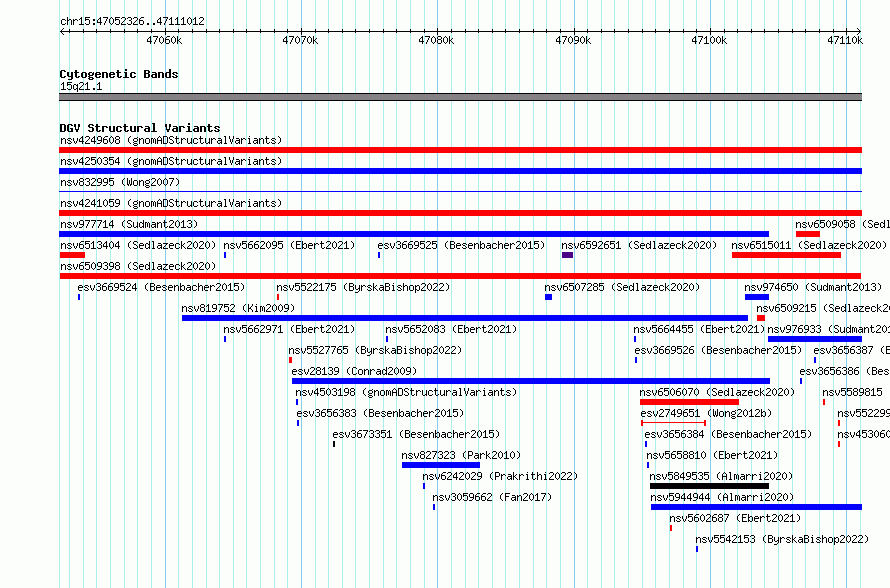Open nsv4241059 gnomADStructuralVariants entry

coord(171,203)
